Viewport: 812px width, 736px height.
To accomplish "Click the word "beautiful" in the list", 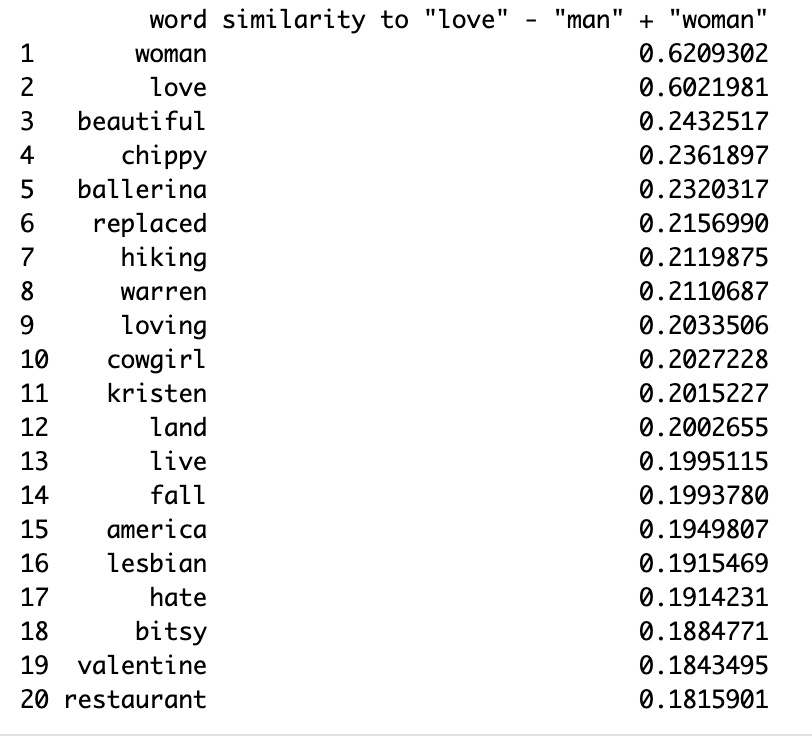I will (x=141, y=122).
